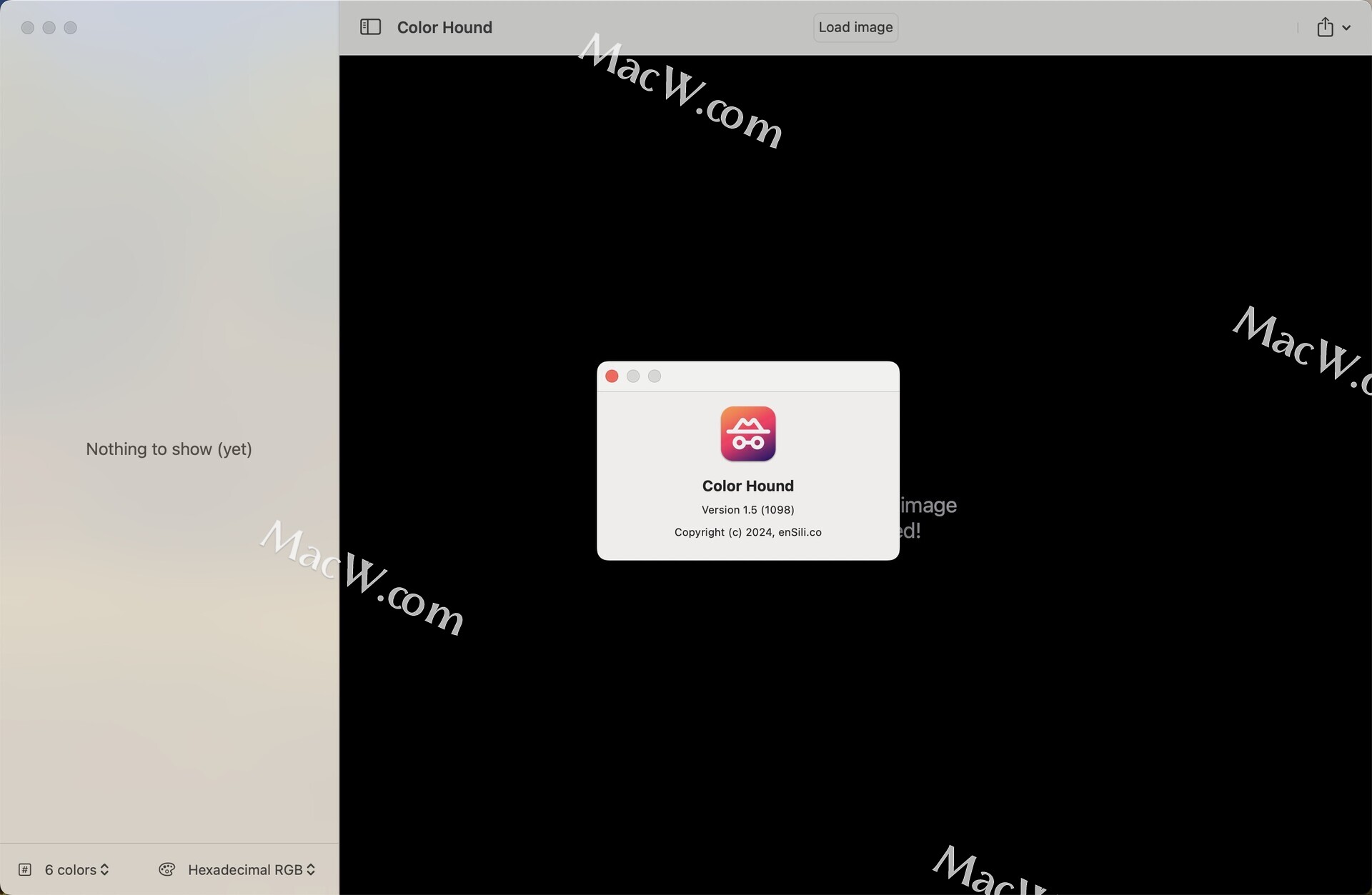The height and width of the screenshot is (895, 1372).
Task: Close the About Color Hound dialog
Action: (612, 376)
